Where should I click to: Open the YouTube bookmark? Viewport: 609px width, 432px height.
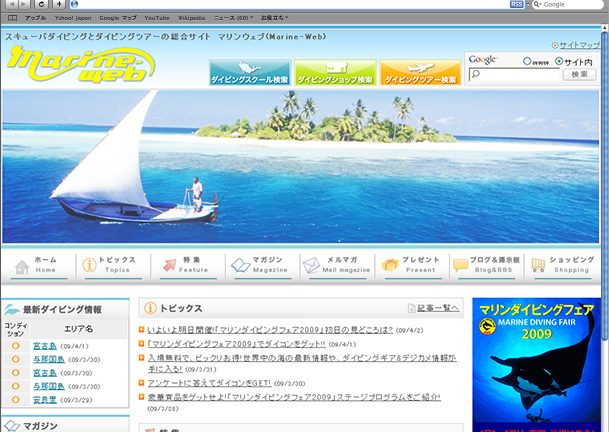pyautogui.click(x=156, y=18)
